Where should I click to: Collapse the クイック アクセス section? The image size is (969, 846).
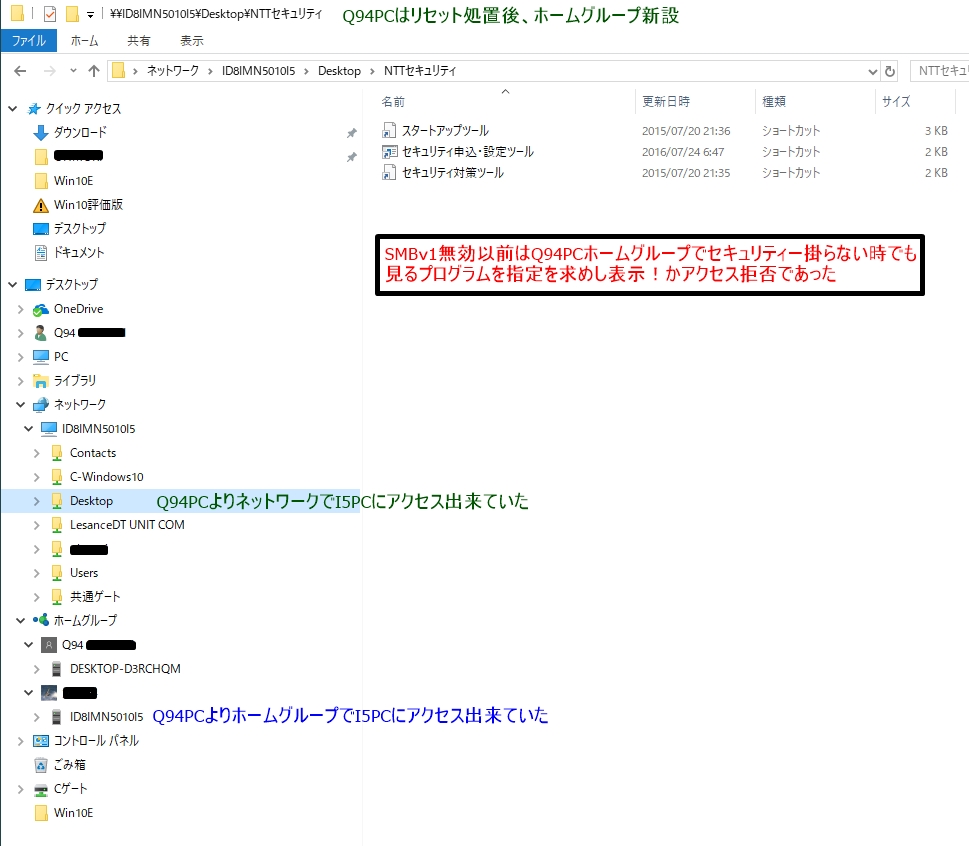coord(13,109)
